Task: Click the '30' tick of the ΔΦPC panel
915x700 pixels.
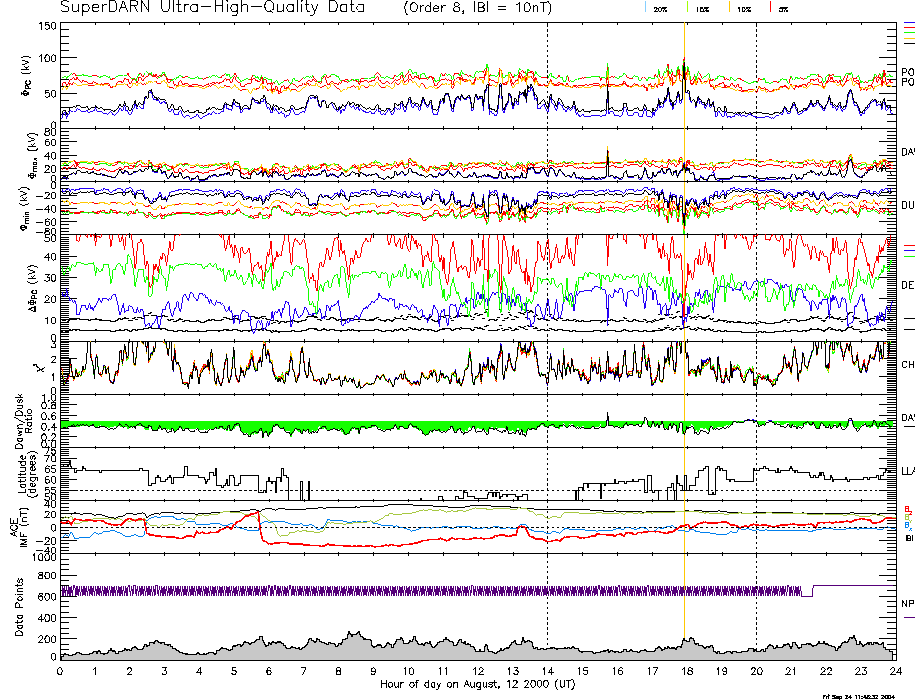Action: [x=51, y=278]
